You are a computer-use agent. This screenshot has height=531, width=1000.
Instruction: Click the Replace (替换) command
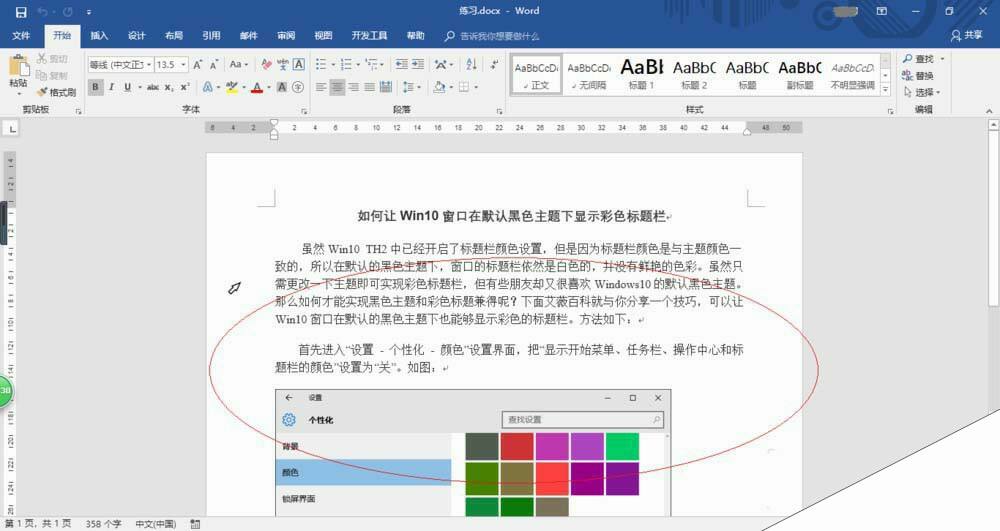pyautogui.click(x=918, y=75)
